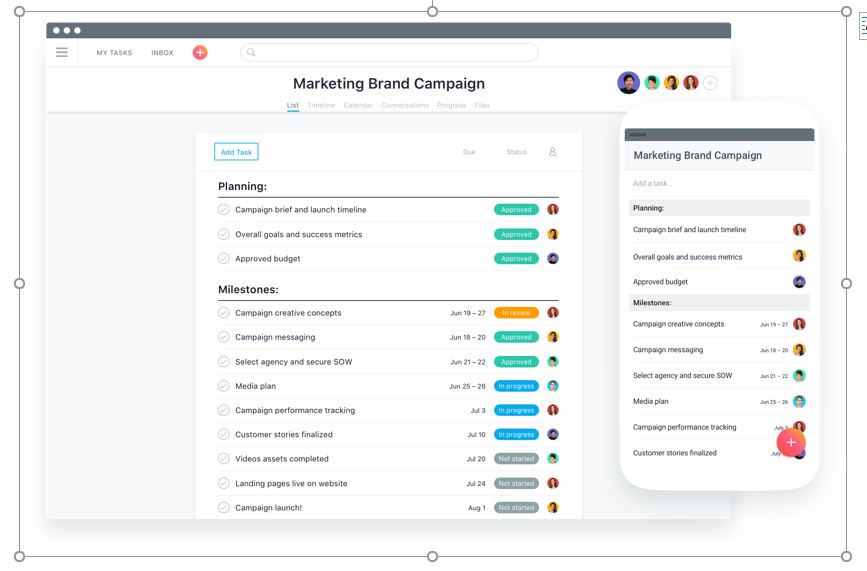The height and width of the screenshot is (571, 867).
Task: Switch to the Calendar tab
Action: coord(358,105)
